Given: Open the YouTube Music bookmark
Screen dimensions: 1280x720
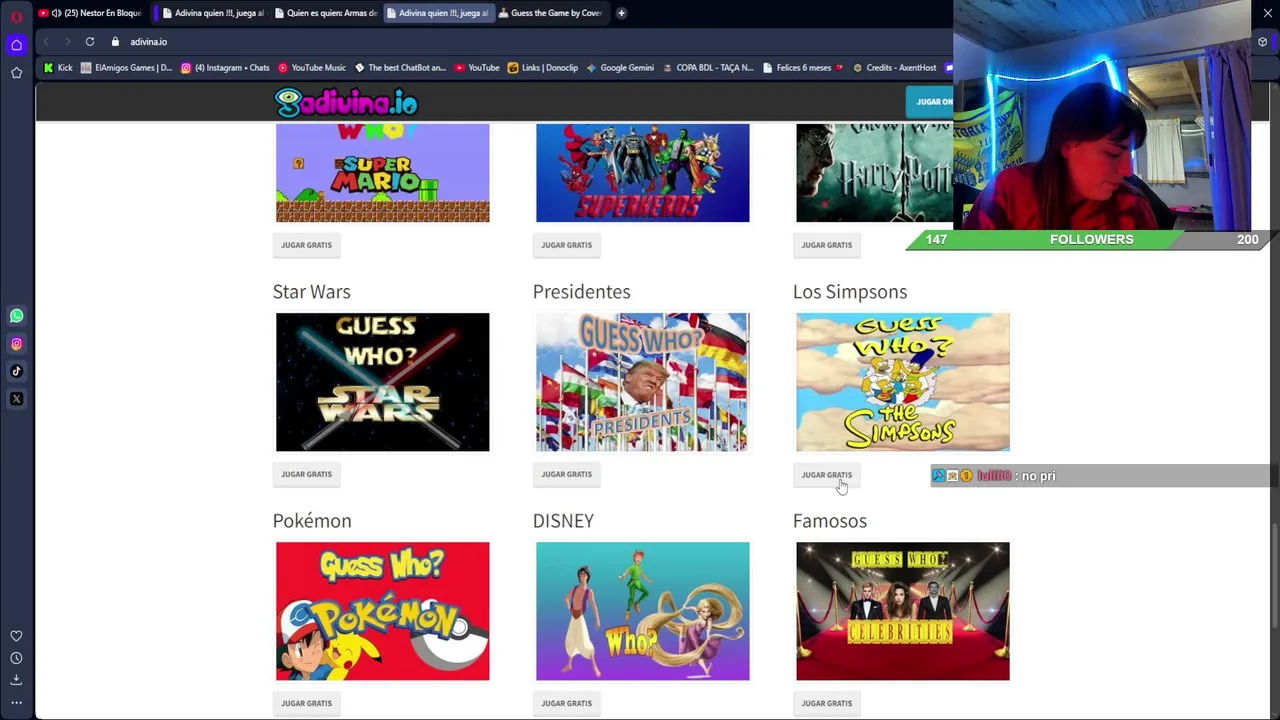Looking at the screenshot, I should coord(312,68).
